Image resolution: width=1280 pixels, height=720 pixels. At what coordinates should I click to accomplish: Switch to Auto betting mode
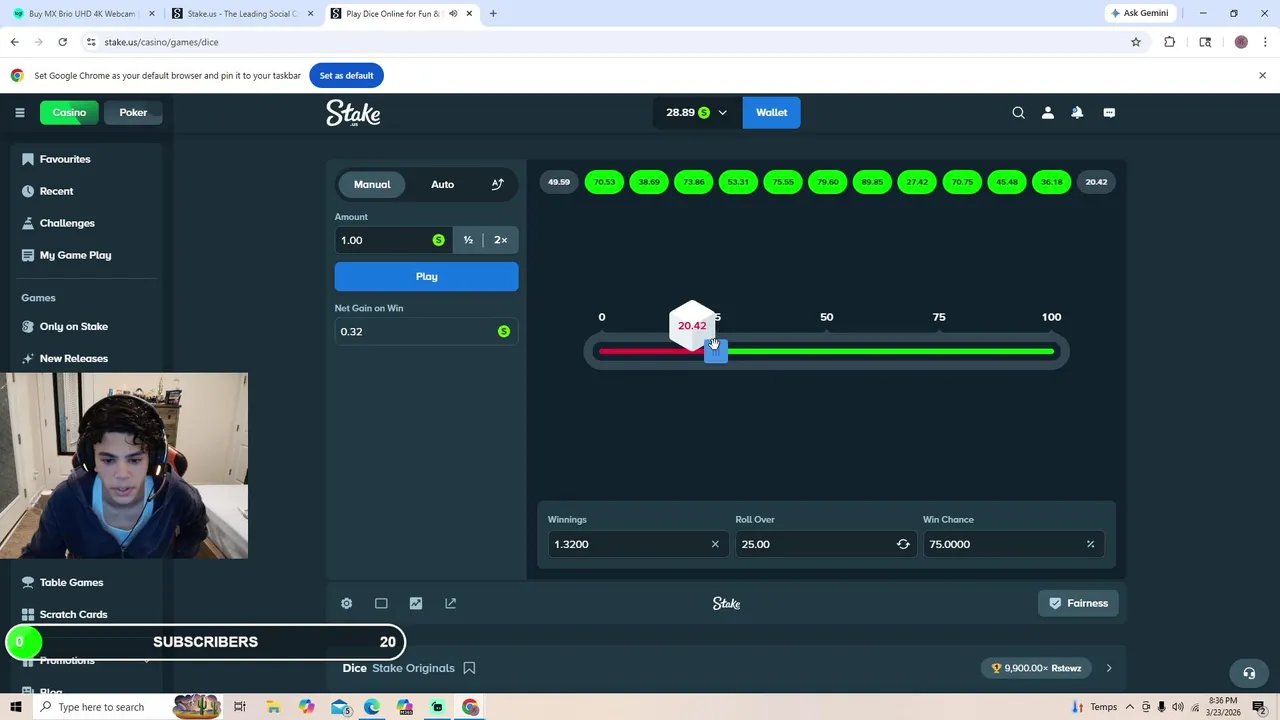(442, 184)
